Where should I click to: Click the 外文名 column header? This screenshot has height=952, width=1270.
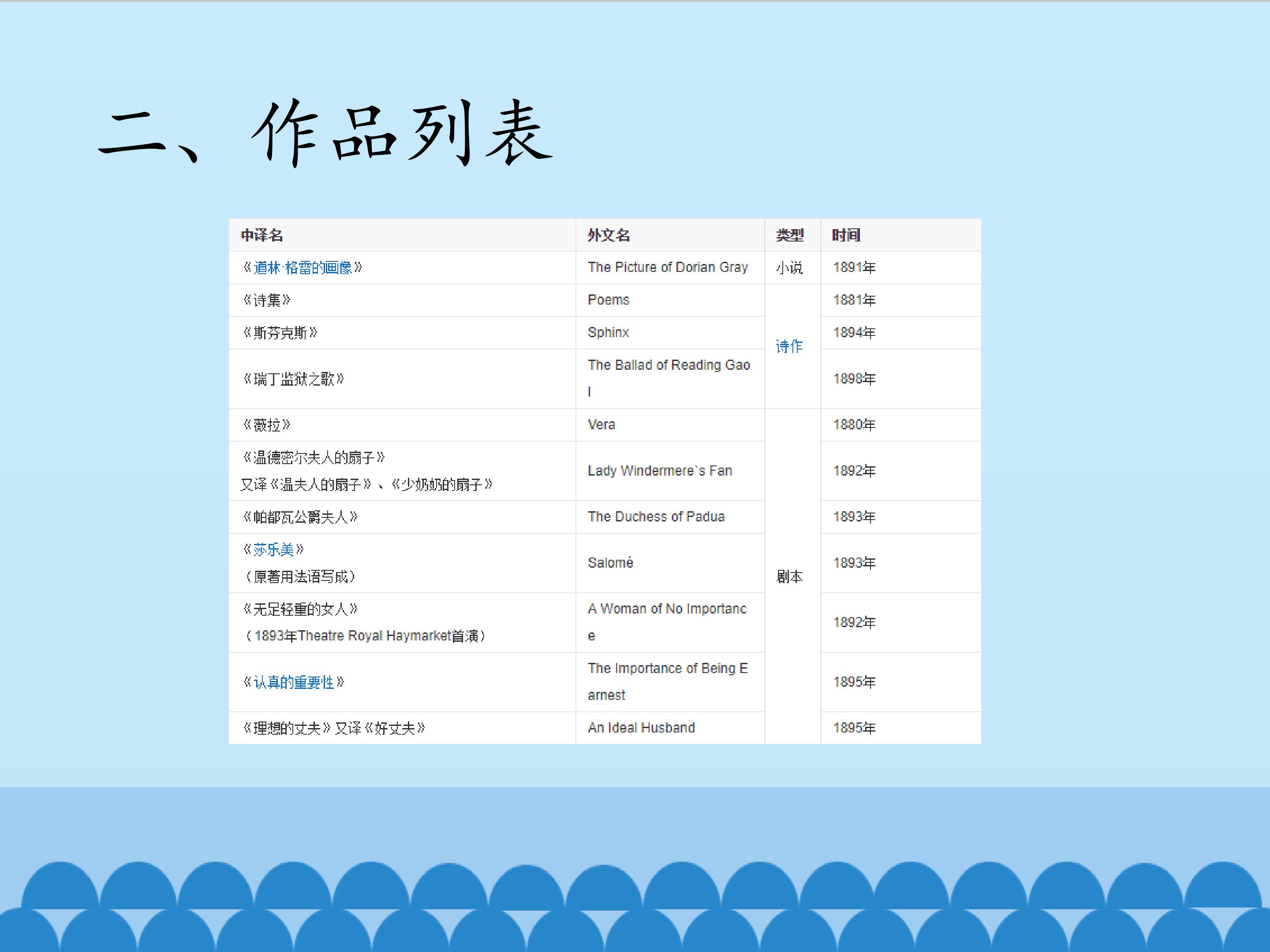(x=609, y=235)
